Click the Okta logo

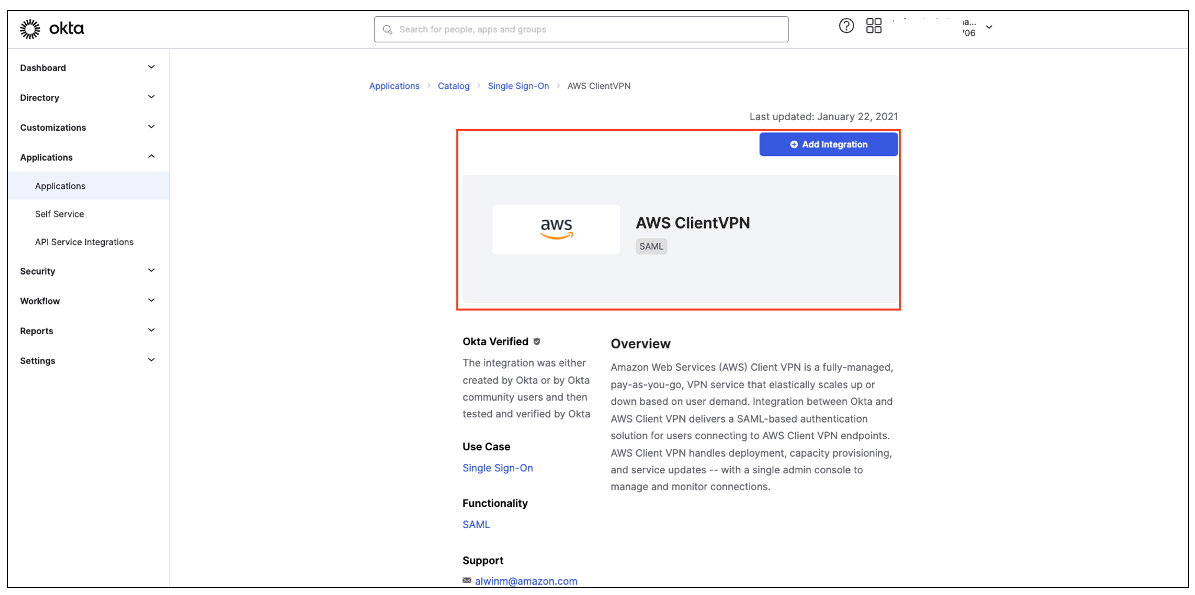pos(52,29)
